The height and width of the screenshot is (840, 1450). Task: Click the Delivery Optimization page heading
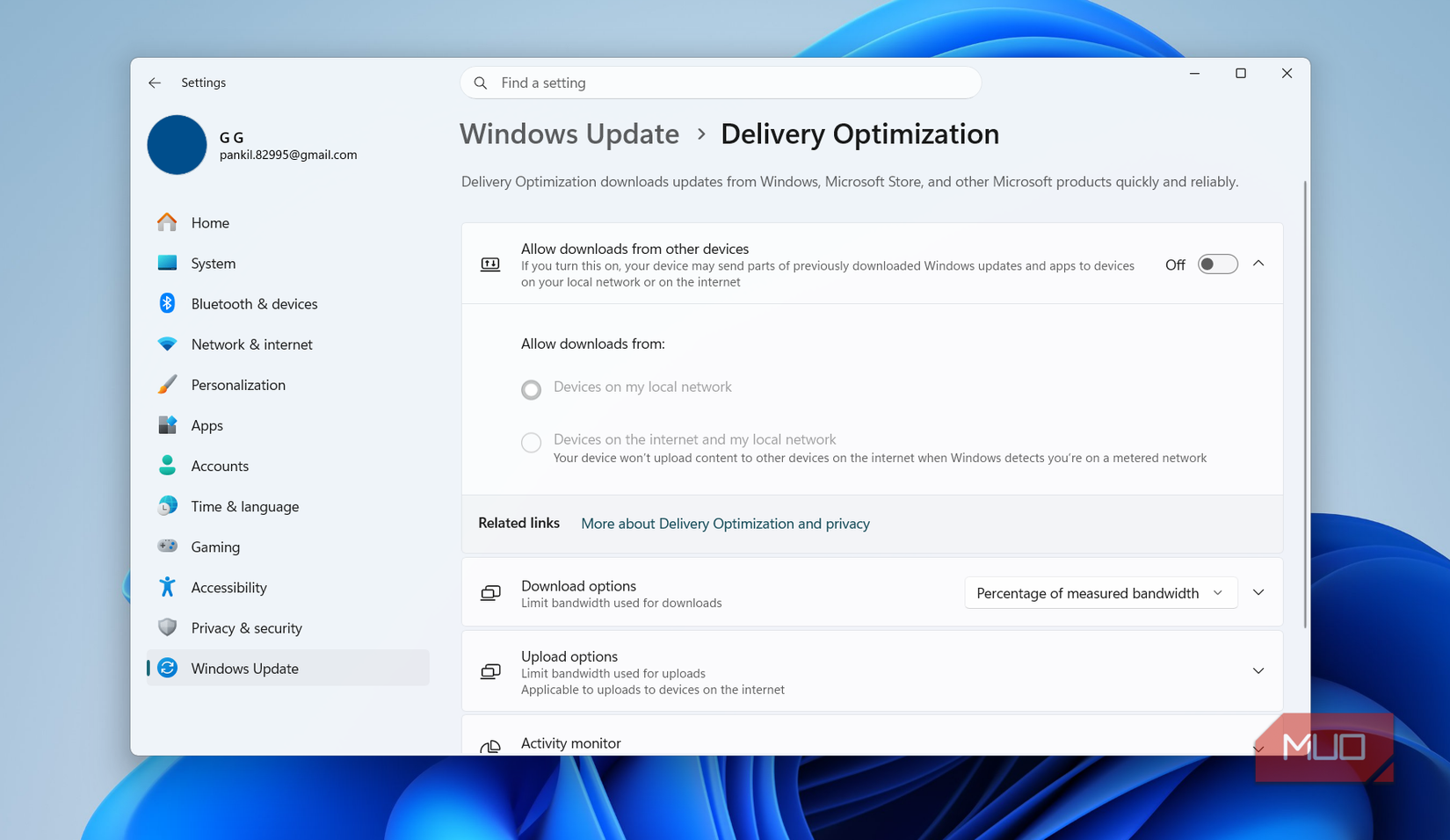(x=859, y=134)
